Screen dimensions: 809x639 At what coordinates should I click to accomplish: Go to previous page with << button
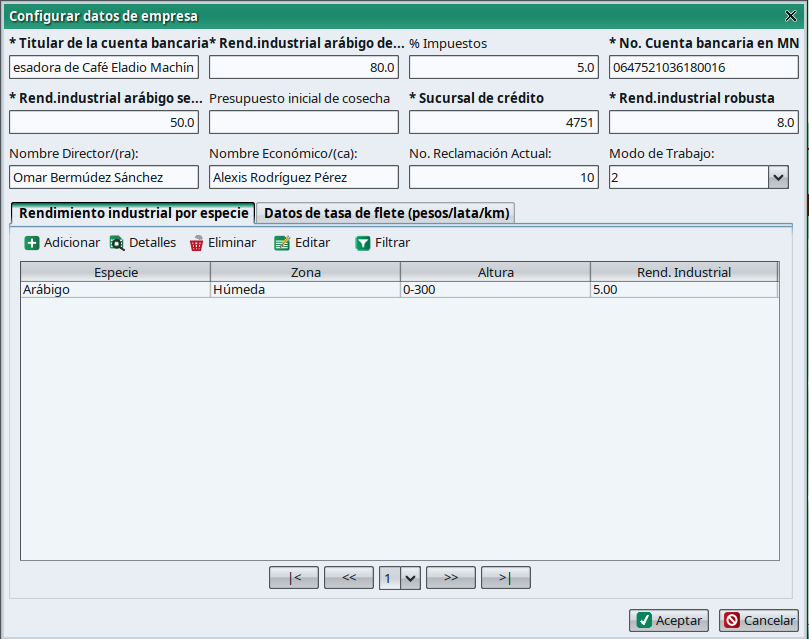click(x=349, y=578)
